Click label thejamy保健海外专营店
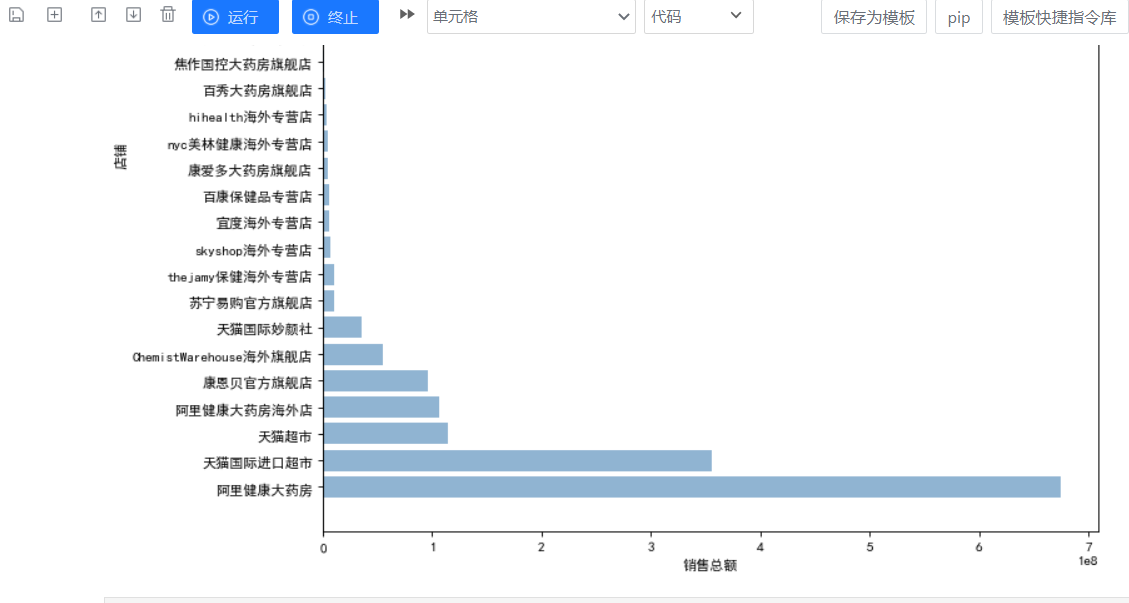Screen dimensions: 1129x603 click(x=240, y=277)
